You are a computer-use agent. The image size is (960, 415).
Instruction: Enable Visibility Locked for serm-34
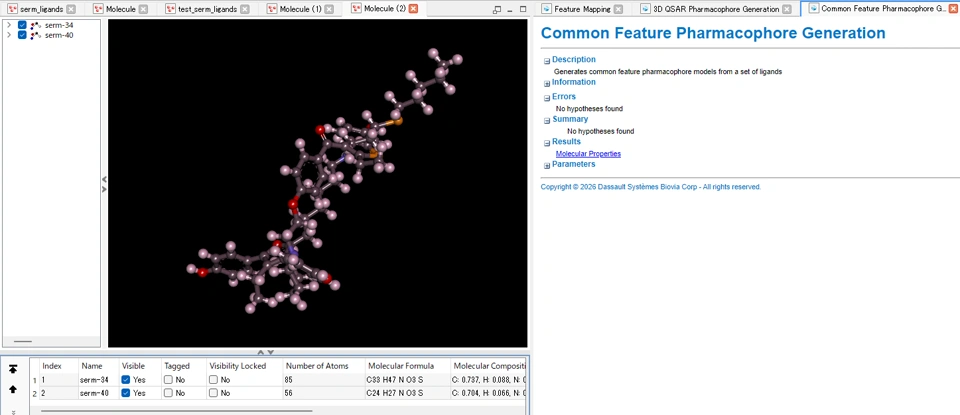[x=214, y=379]
